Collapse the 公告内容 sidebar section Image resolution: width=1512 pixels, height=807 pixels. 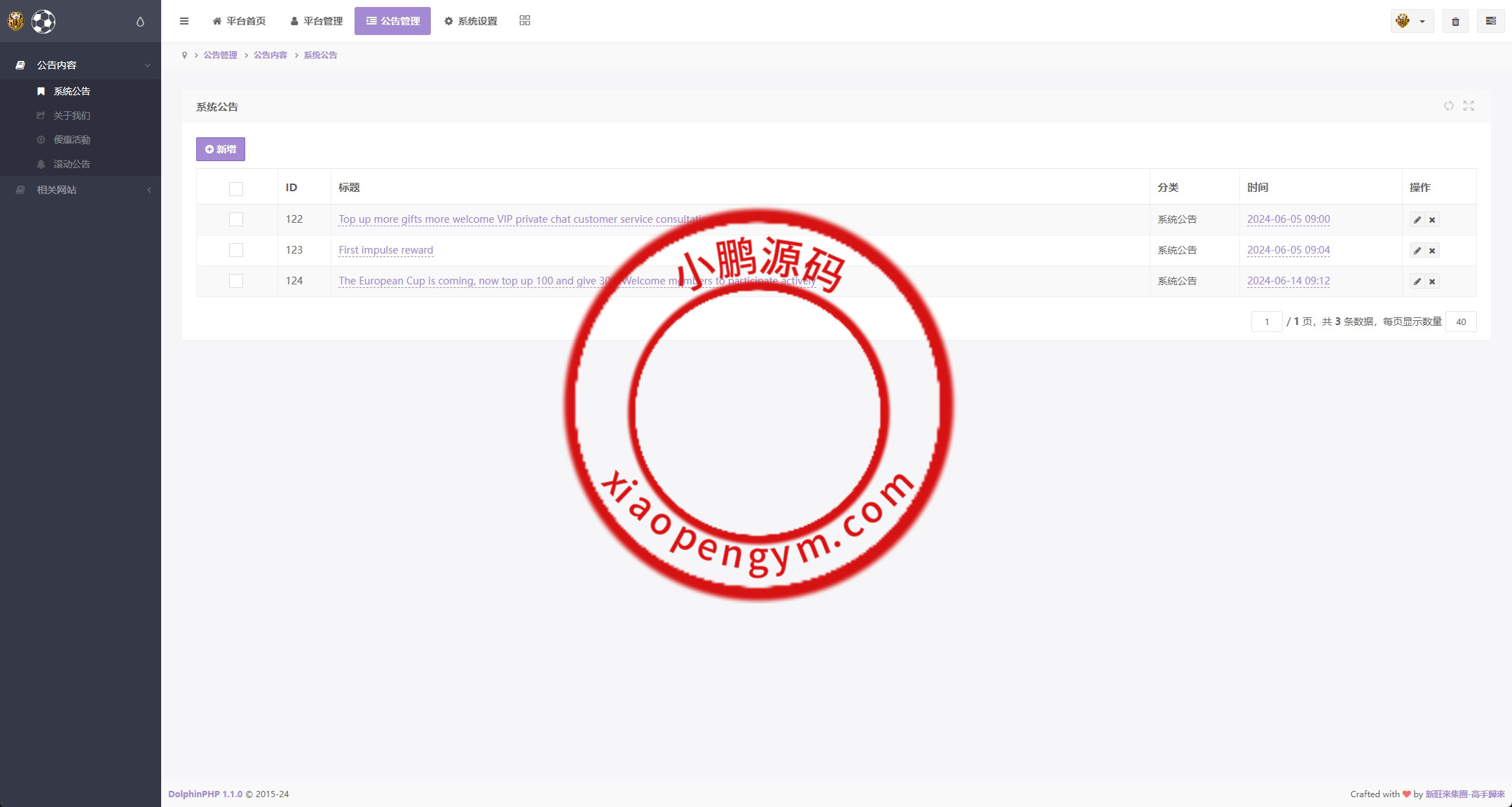click(x=81, y=64)
